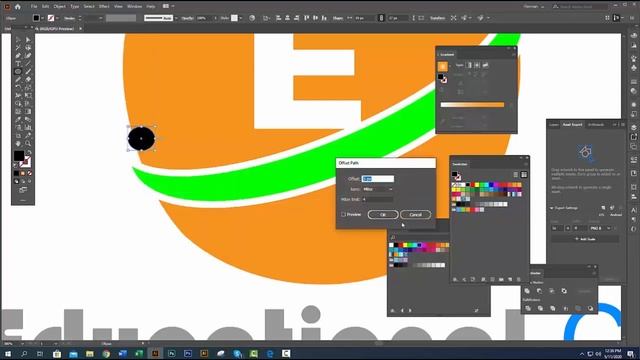This screenshot has height=360, width=640.
Task: Select the Type tool
Action: tap(18, 64)
